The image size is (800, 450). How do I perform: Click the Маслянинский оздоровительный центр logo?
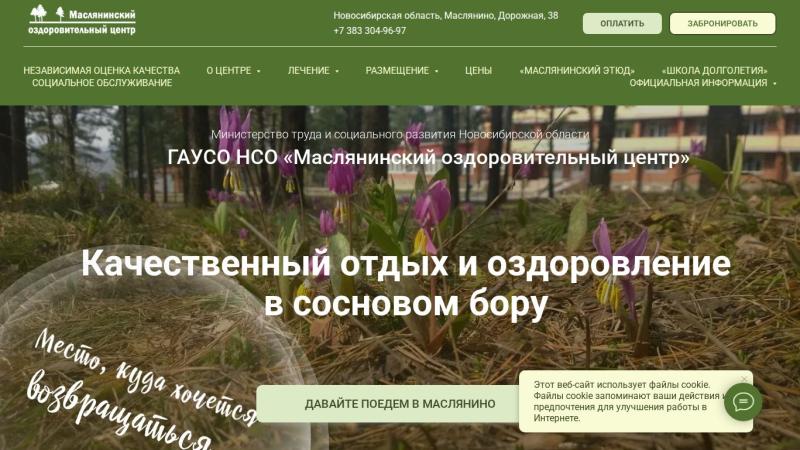(82, 20)
